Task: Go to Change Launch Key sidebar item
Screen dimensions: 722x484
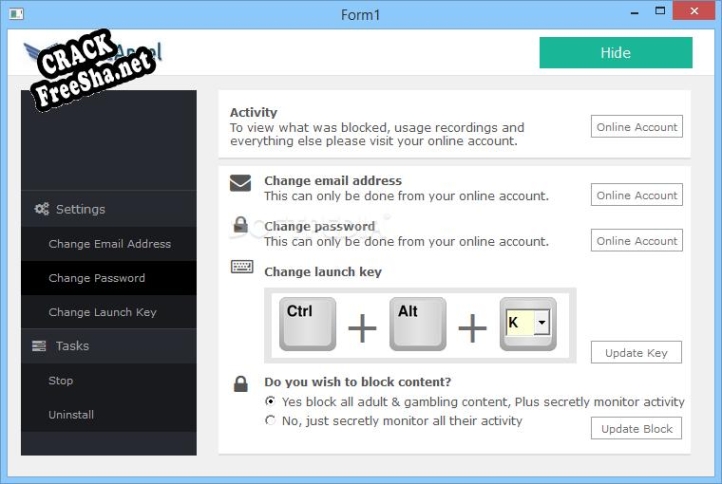Action: 103,312
